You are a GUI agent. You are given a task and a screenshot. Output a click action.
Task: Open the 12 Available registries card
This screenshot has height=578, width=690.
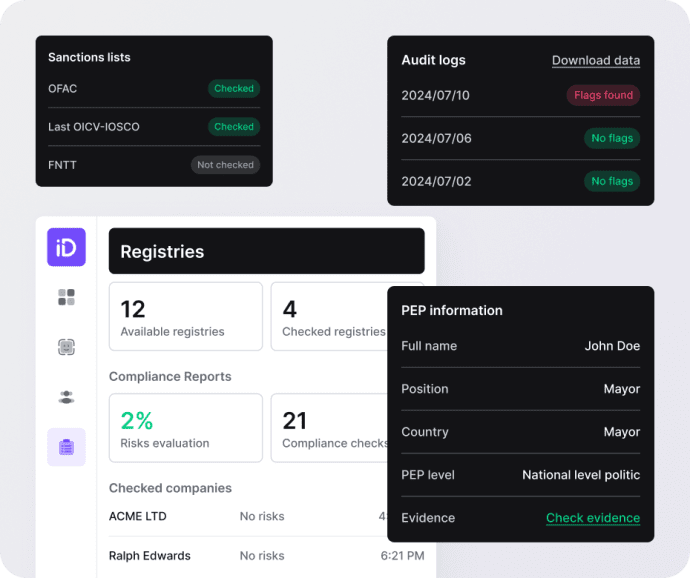point(186,317)
